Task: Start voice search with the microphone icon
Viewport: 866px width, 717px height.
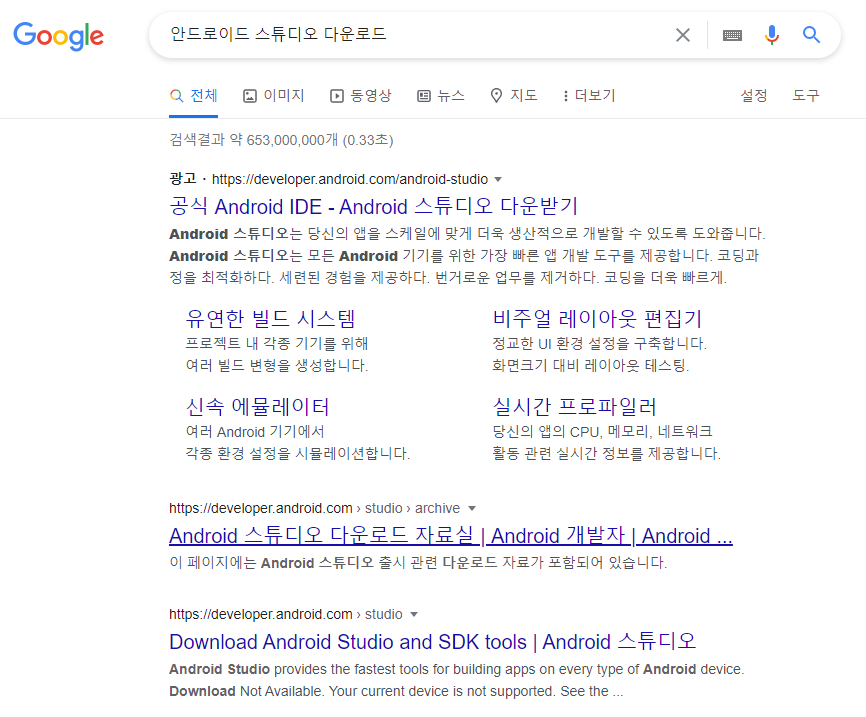Action: coord(772,35)
